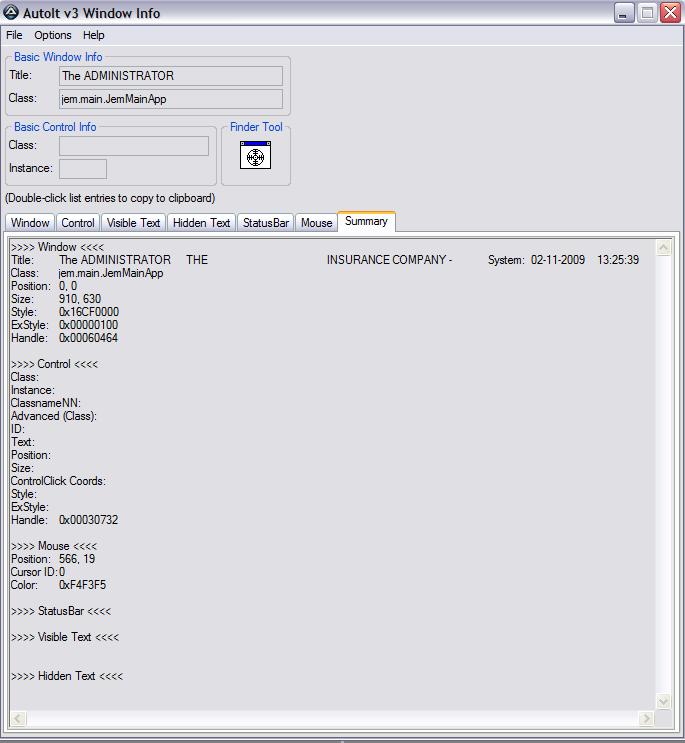
Task: Click the 'Advanced (Class):' line
Action: [54, 416]
